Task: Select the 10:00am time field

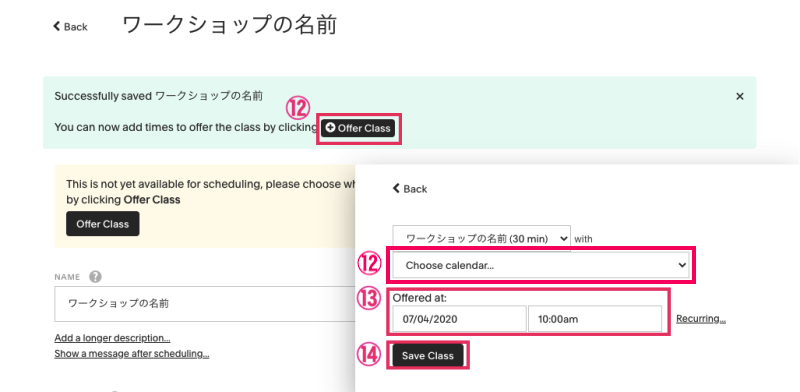Action: click(x=595, y=319)
